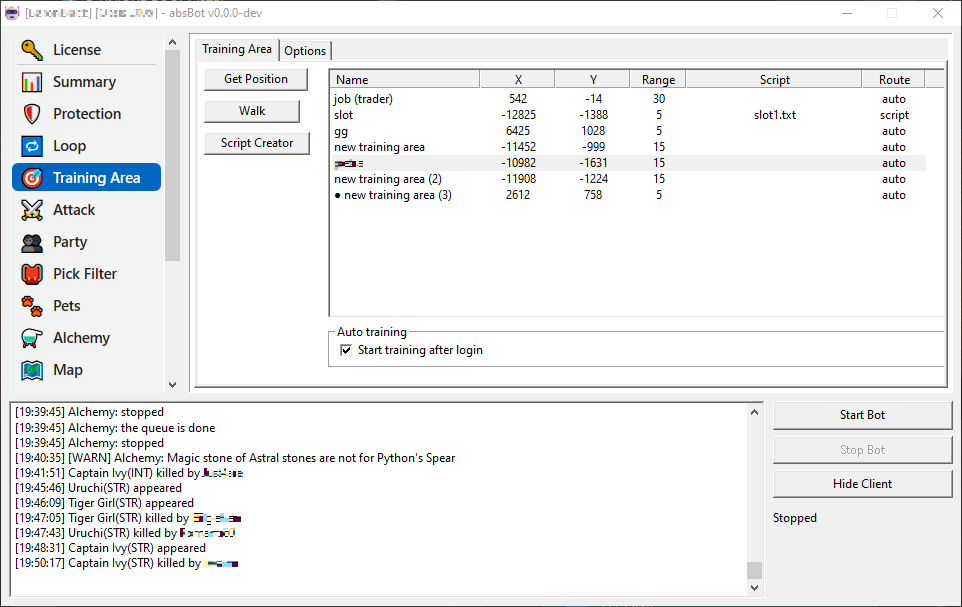This screenshot has width=962, height=607.
Task: Click the X column header
Action: click(518, 80)
